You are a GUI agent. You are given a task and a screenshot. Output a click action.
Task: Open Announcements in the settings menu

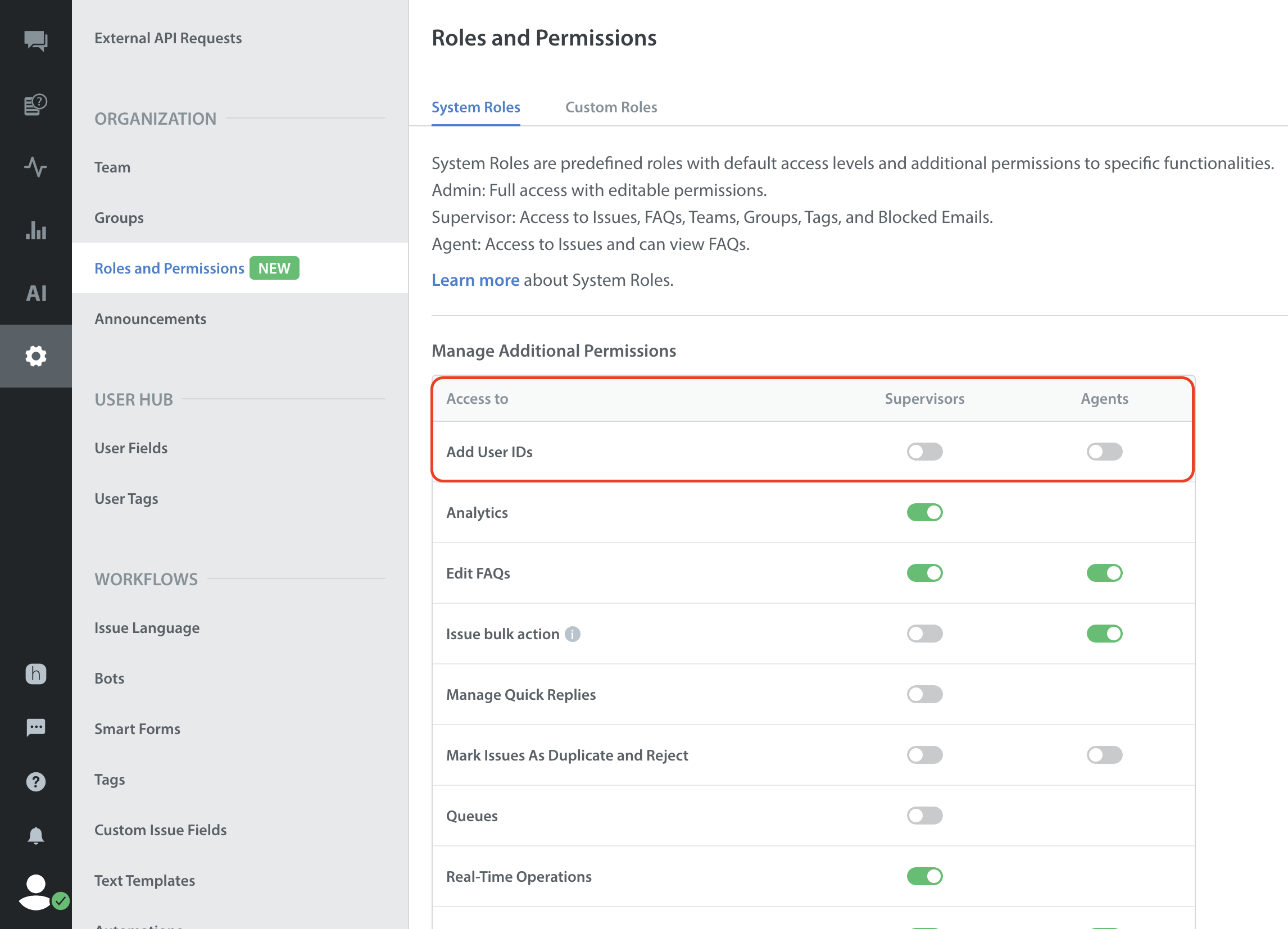tap(150, 319)
